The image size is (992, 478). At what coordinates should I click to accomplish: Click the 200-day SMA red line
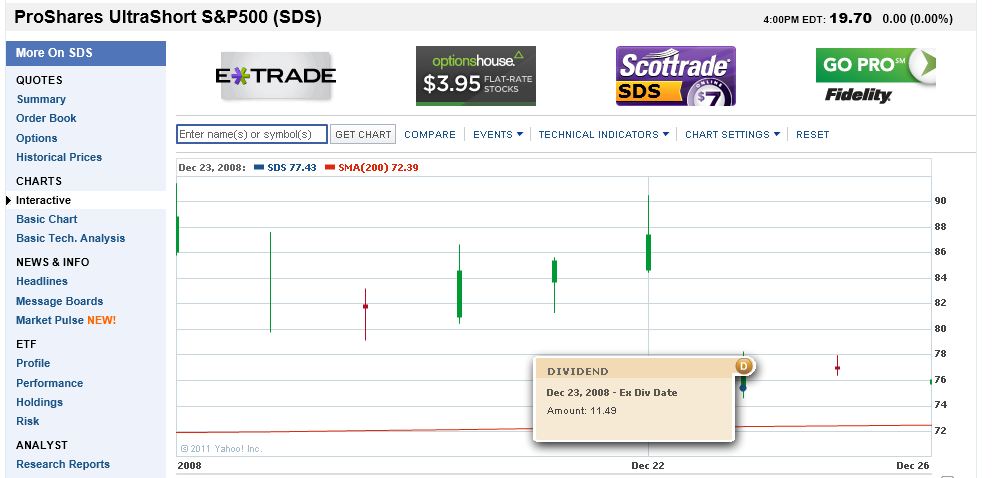[x=354, y=431]
